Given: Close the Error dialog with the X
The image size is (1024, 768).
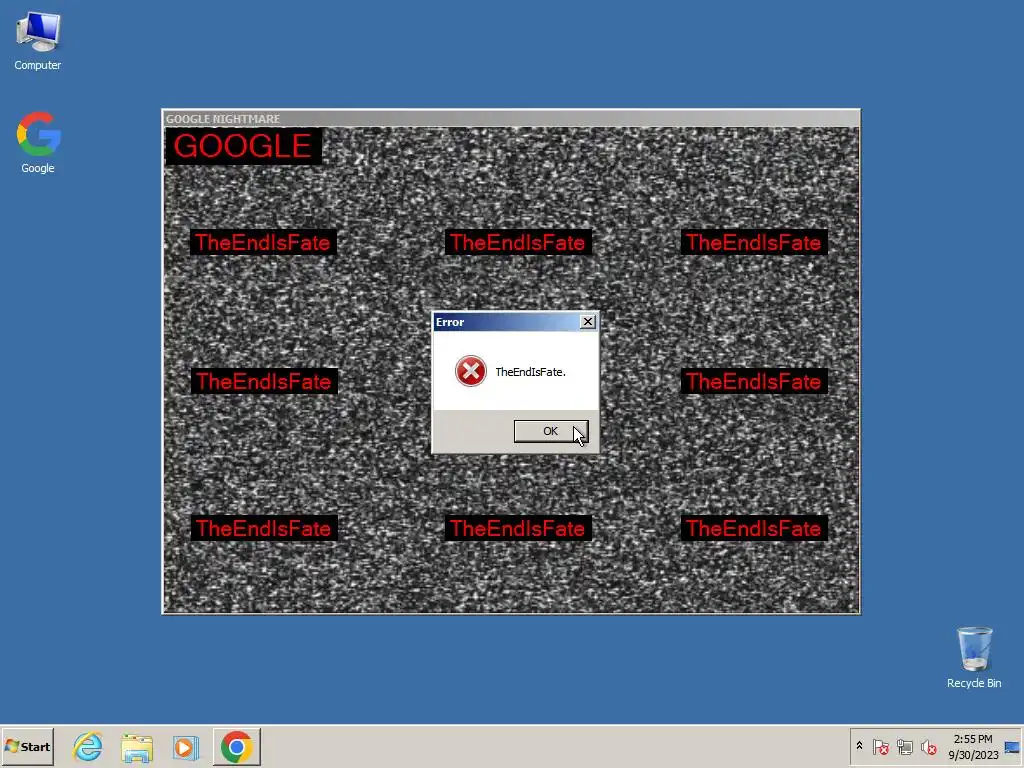Looking at the screenshot, I should 588,322.
